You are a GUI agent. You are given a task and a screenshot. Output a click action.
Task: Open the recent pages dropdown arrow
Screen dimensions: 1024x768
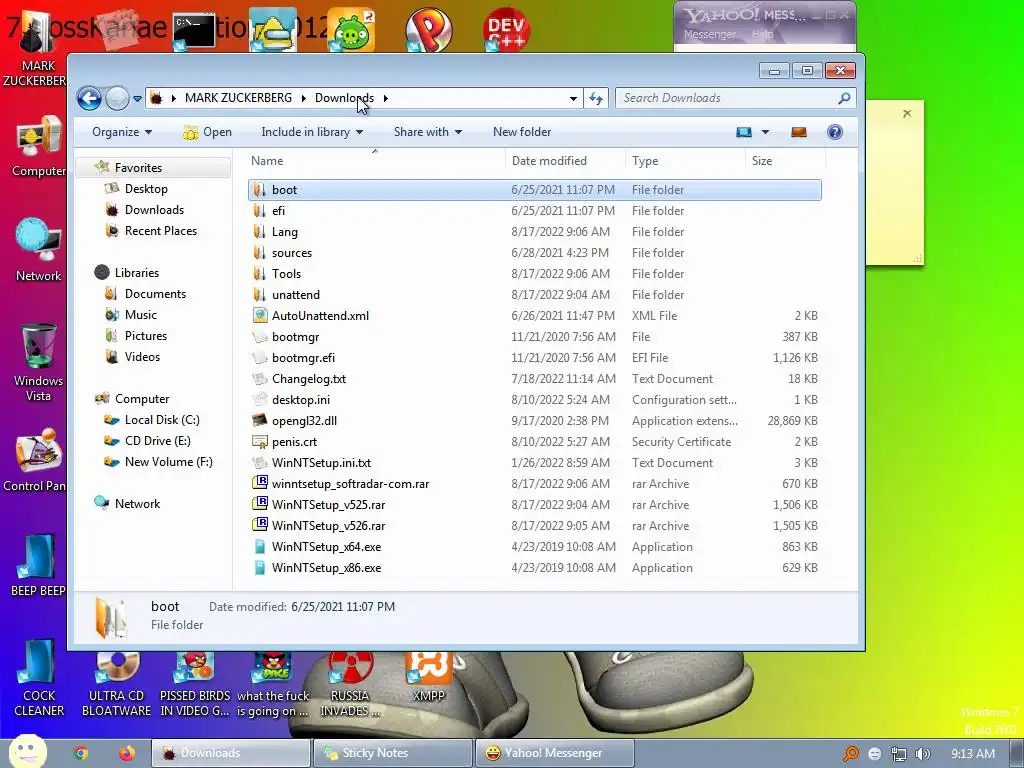click(137, 99)
